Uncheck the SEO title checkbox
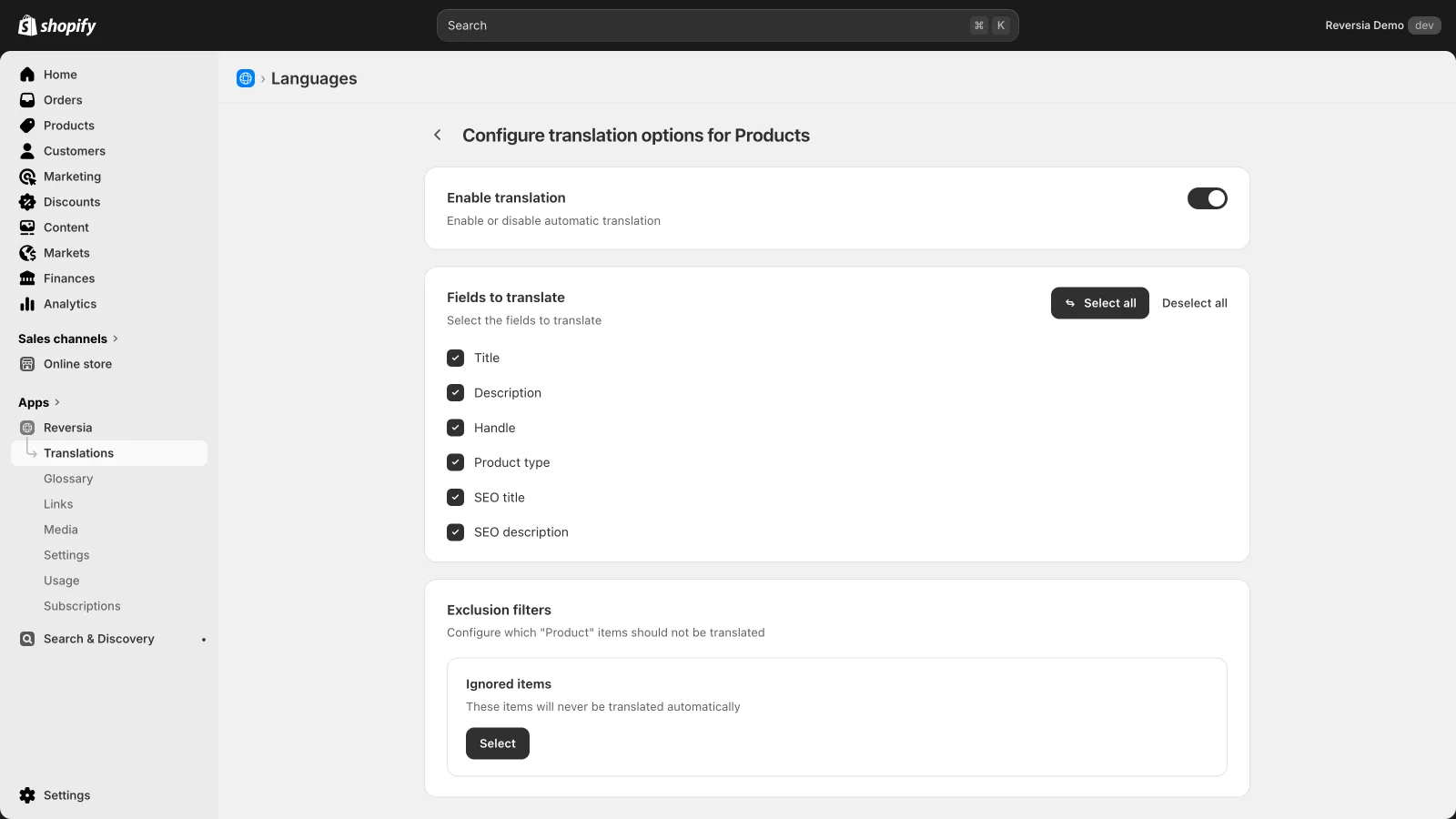The width and height of the screenshot is (1456, 819). tap(456, 498)
